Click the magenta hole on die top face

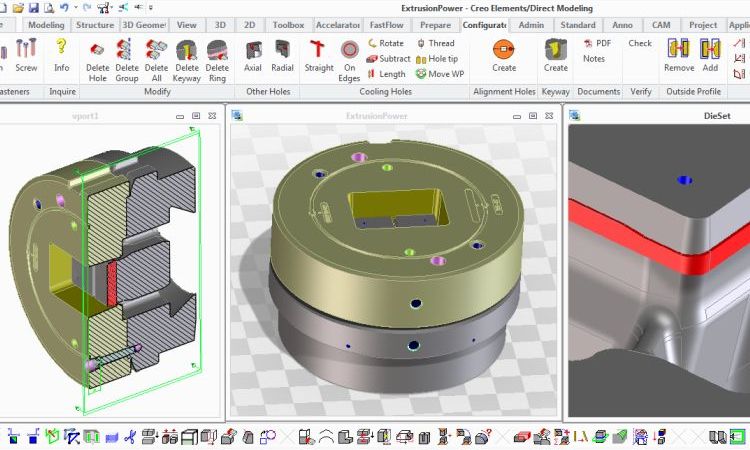click(359, 157)
